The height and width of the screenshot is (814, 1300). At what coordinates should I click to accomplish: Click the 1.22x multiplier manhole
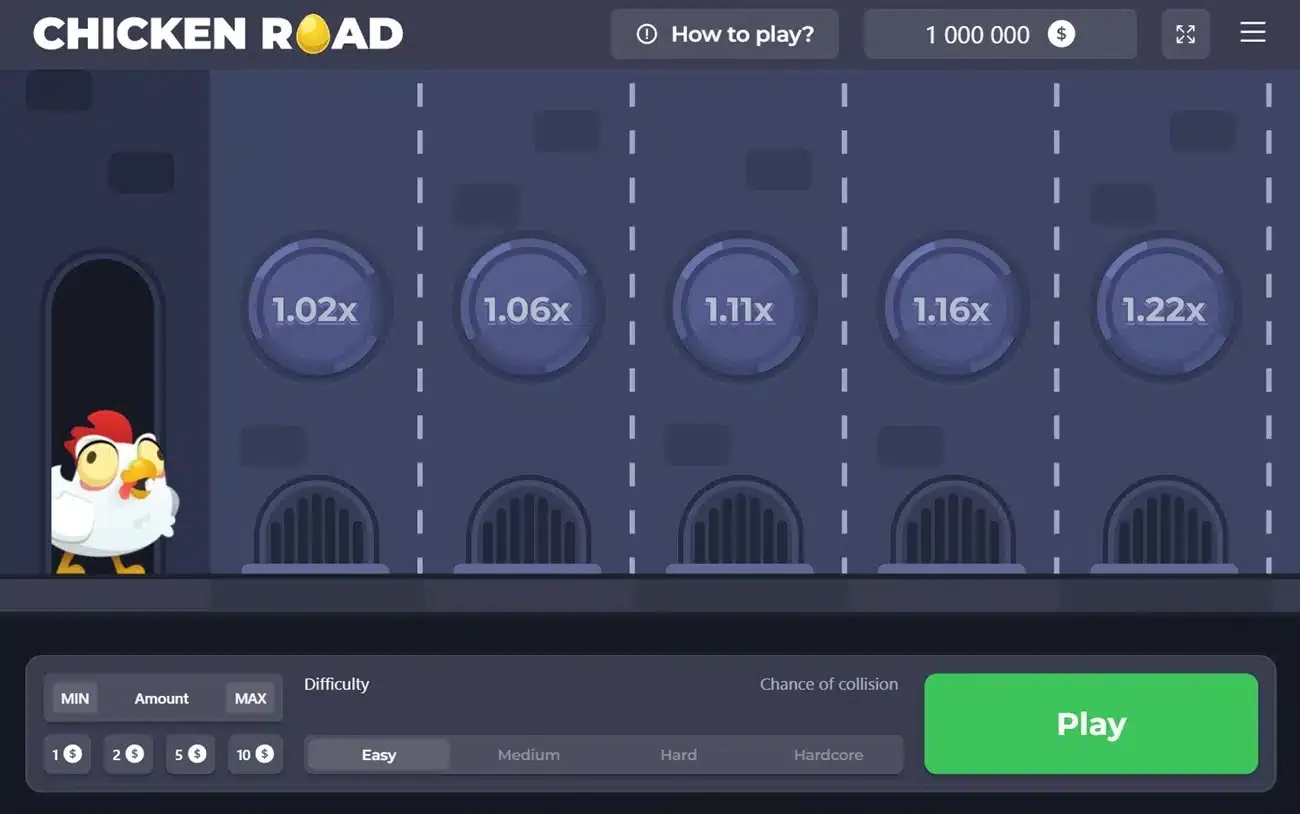point(1164,309)
